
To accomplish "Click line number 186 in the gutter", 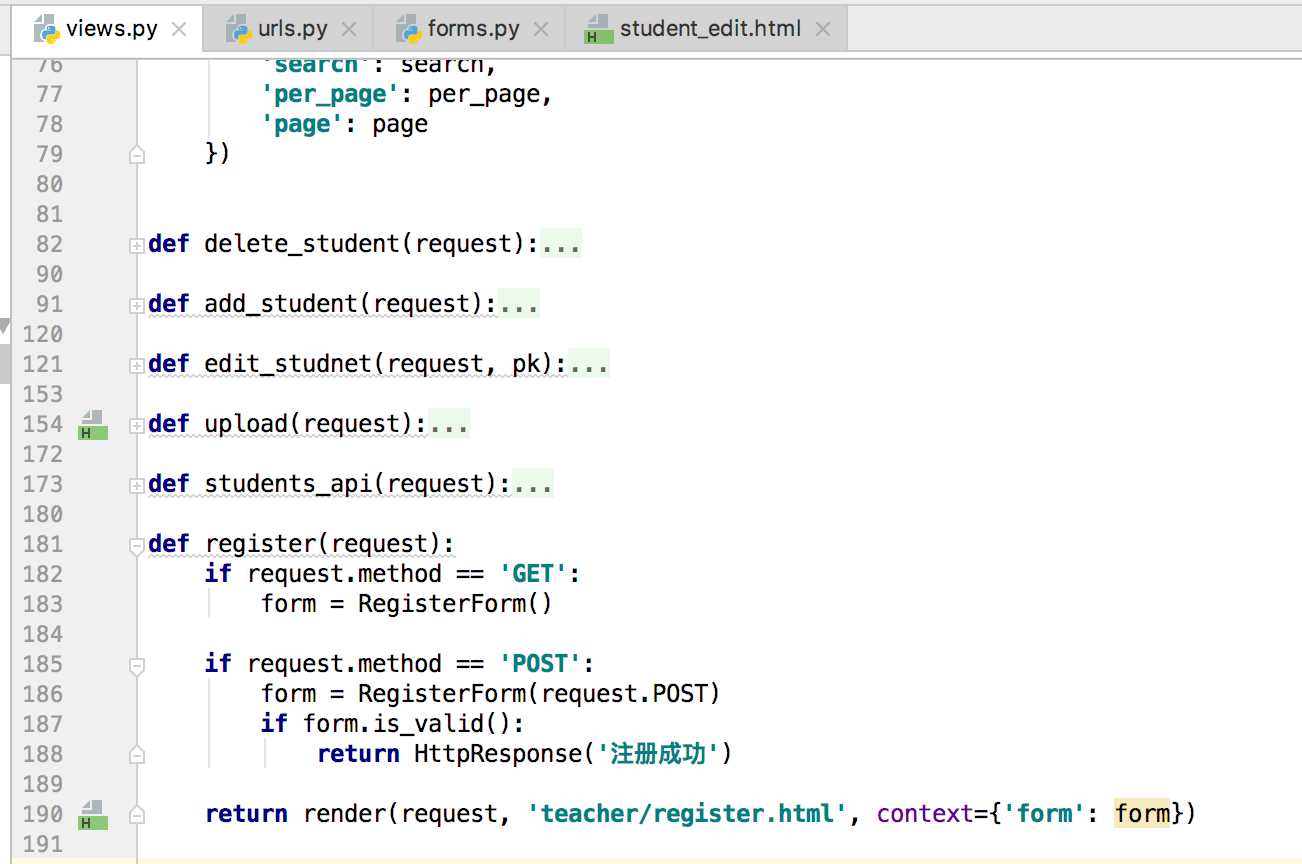I will pyautogui.click(x=42, y=694).
